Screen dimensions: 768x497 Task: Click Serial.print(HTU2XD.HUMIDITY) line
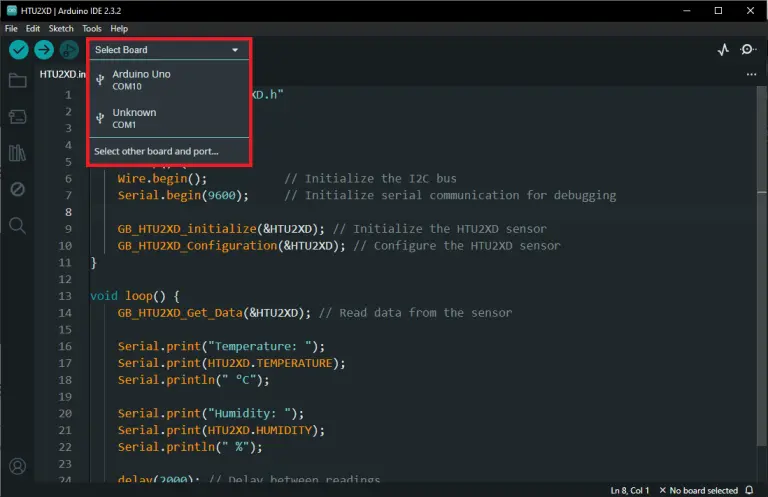pyautogui.click(x=221, y=430)
